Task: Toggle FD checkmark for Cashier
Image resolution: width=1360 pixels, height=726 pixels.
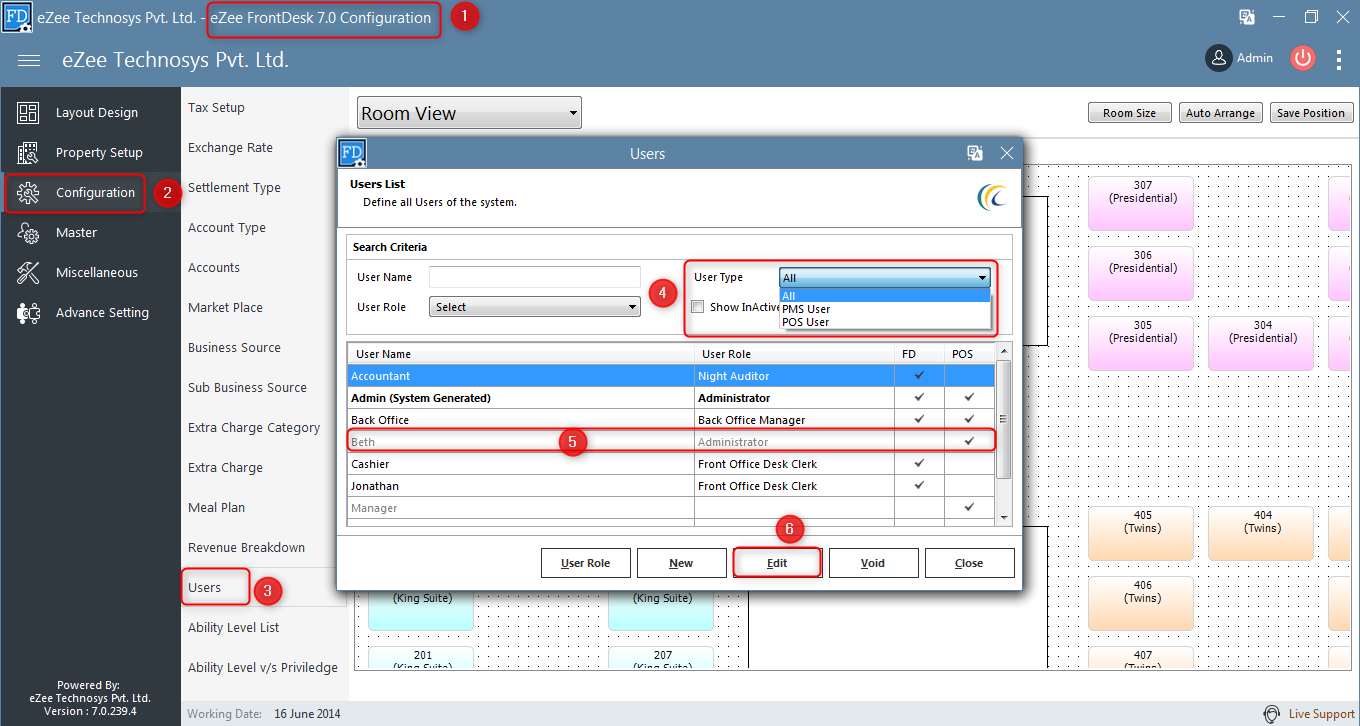Action: click(x=919, y=463)
